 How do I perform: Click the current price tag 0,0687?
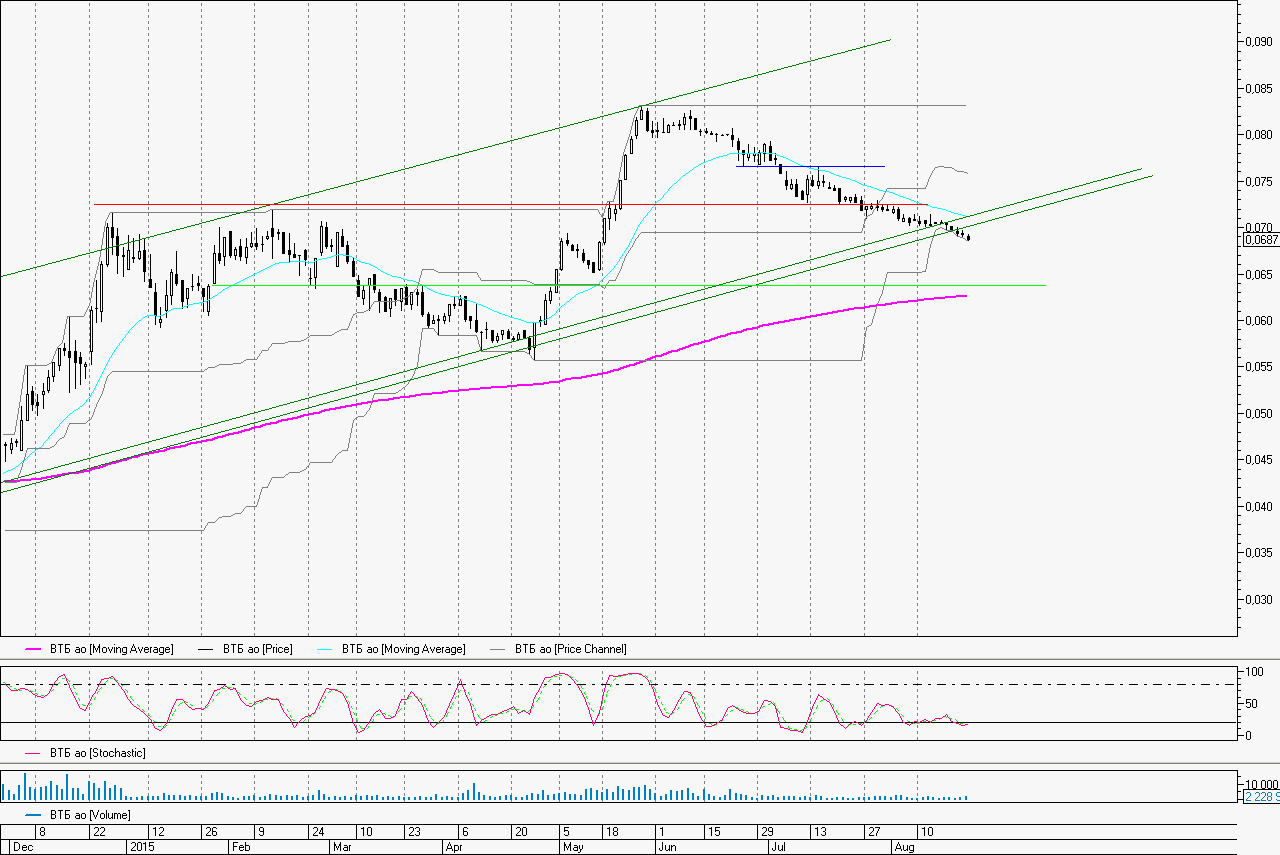(x=1259, y=240)
